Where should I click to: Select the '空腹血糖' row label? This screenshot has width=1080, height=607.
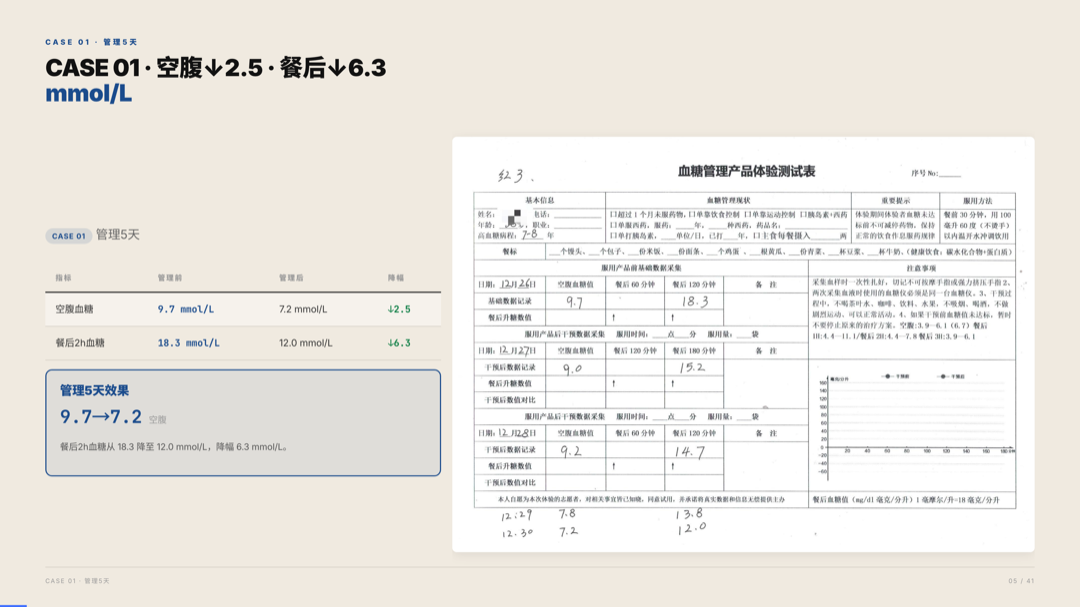tap(74, 309)
